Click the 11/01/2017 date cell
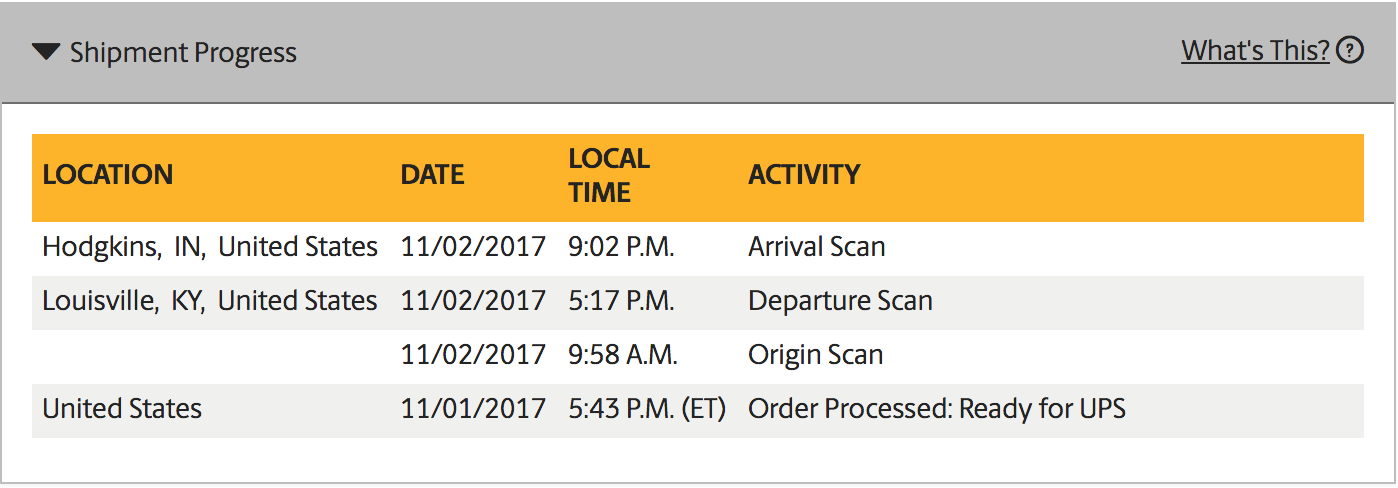The height and width of the screenshot is (488, 1398). pyautogui.click(x=473, y=409)
